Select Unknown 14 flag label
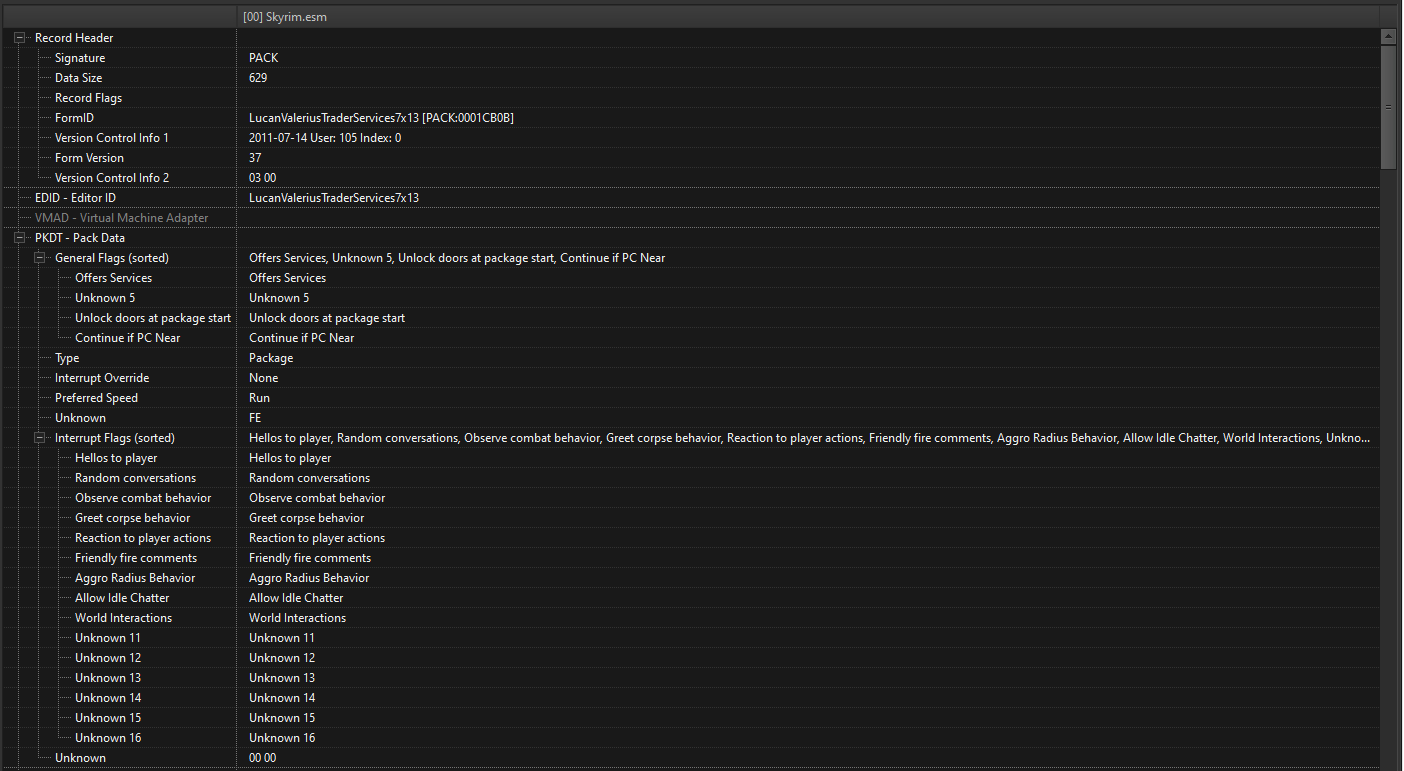Image resolution: width=1404 pixels, height=771 pixels. click(108, 698)
